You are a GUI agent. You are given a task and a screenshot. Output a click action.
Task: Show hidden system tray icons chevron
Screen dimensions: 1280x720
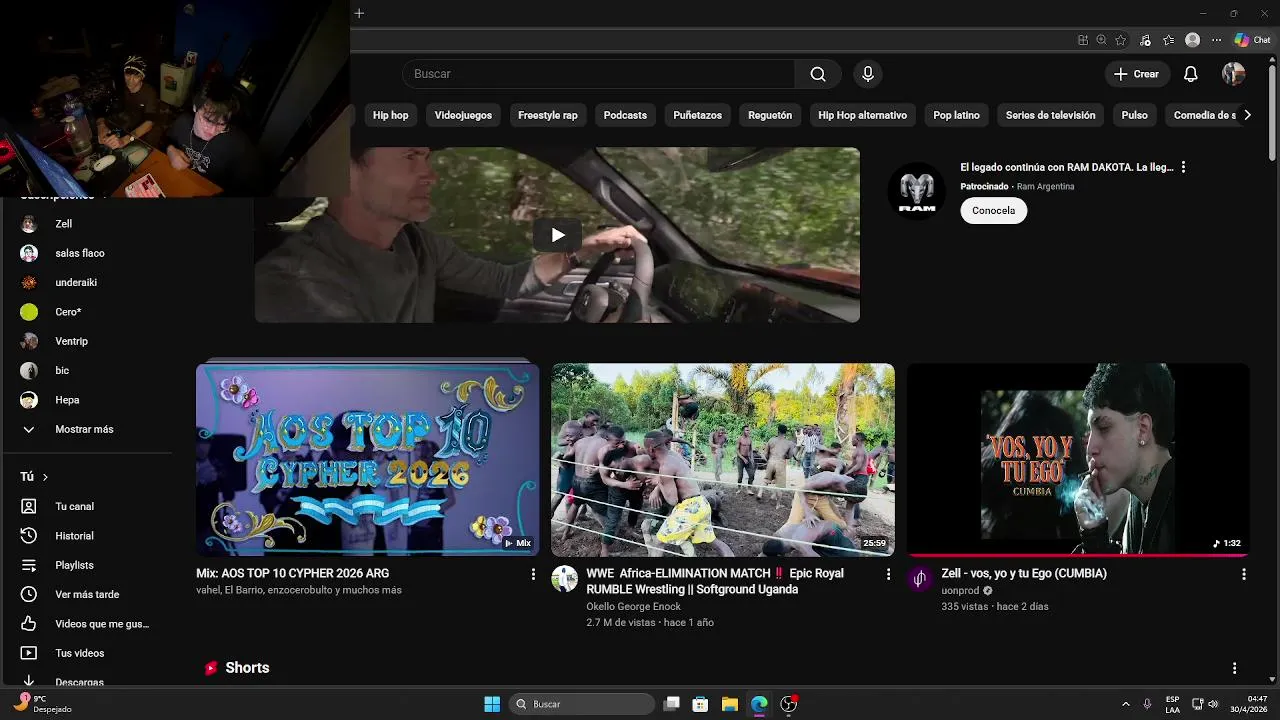click(1126, 704)
